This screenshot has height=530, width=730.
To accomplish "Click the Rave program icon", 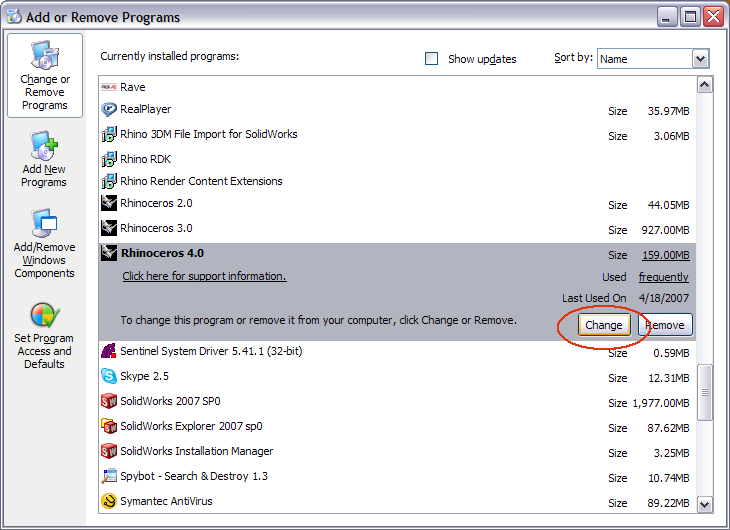I will pyautogui.click(x=108, y=87).
